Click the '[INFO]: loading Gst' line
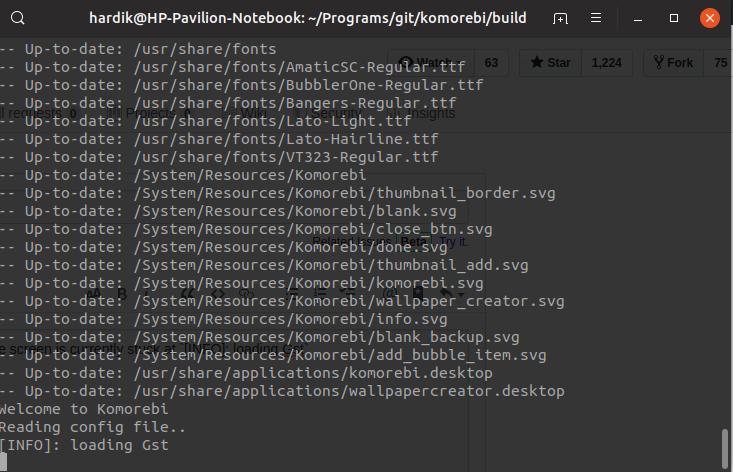The width and height of the screenshot is (733, 472). [x=84, y=445]
